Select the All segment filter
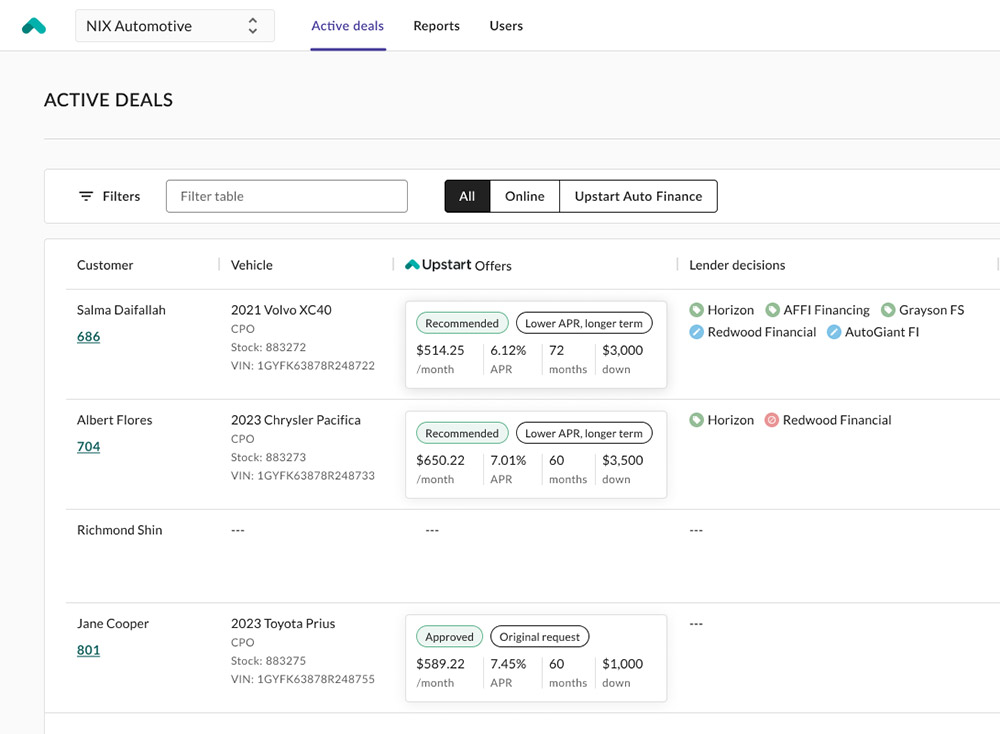Viewport: 1000px width, 734px height. (467, 196)
